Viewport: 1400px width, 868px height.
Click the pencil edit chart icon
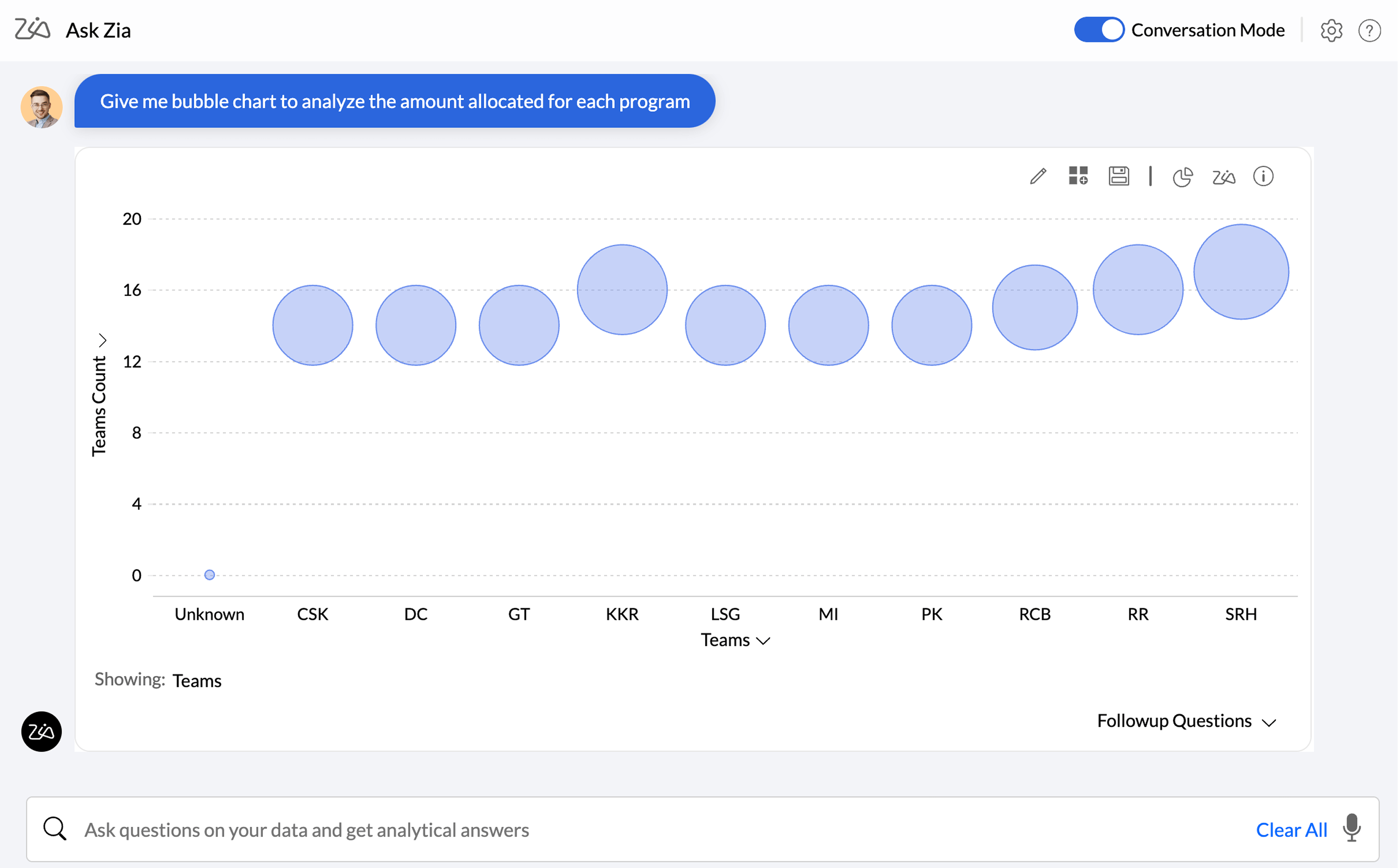click(x=1038, y=176)
